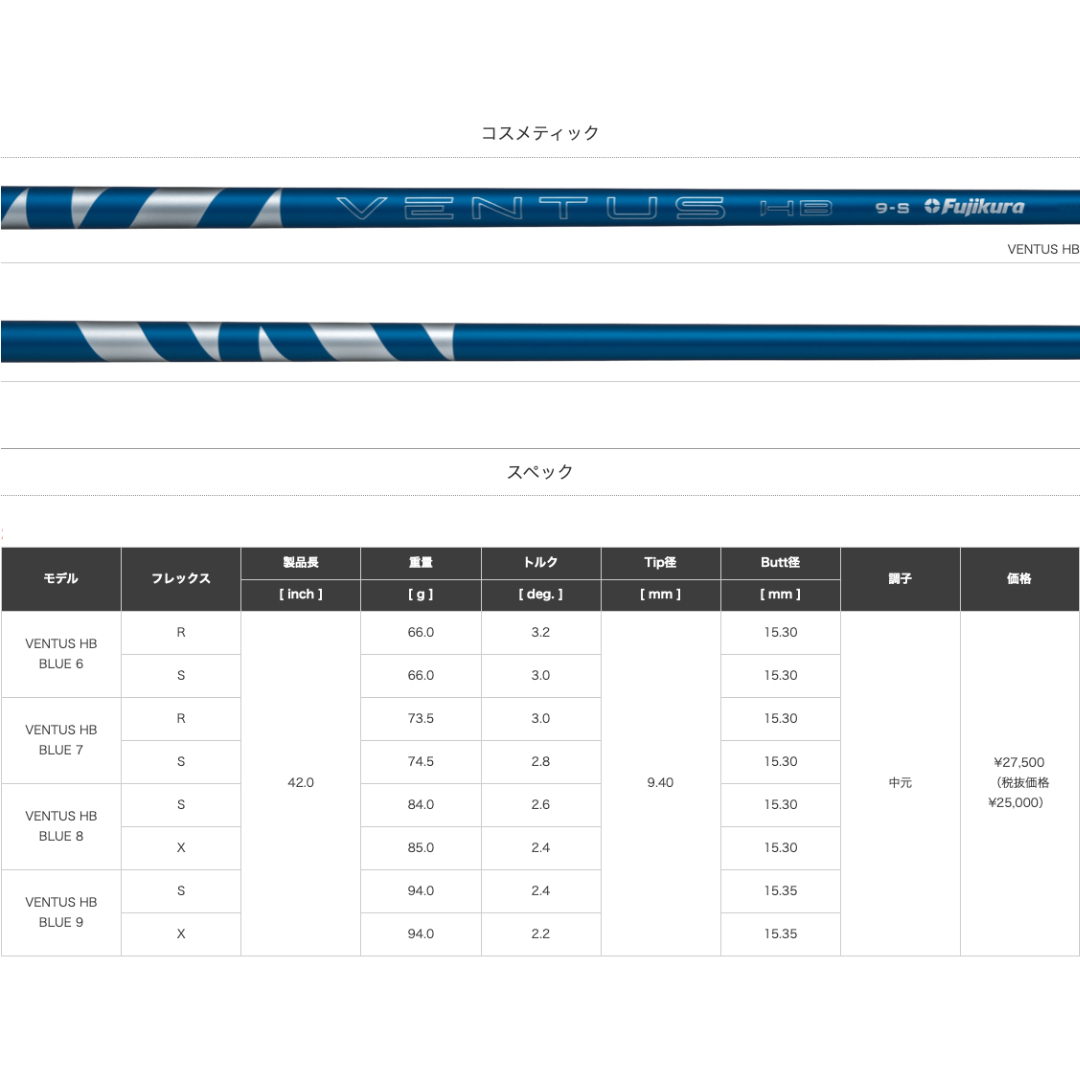Screen dimensions: 1080x1080
Task: Open the plain blue shaft image without lettering
Action: pyautogui.click(x=540, y=341)
